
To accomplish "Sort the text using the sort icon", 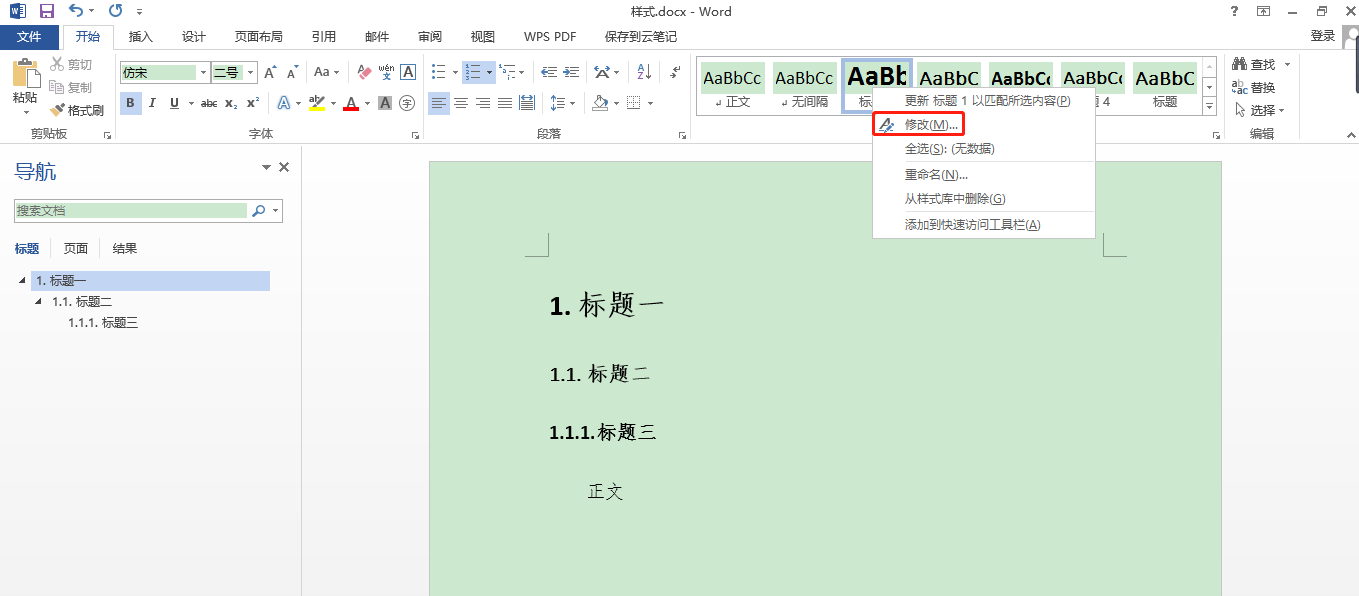I will 643,73.
